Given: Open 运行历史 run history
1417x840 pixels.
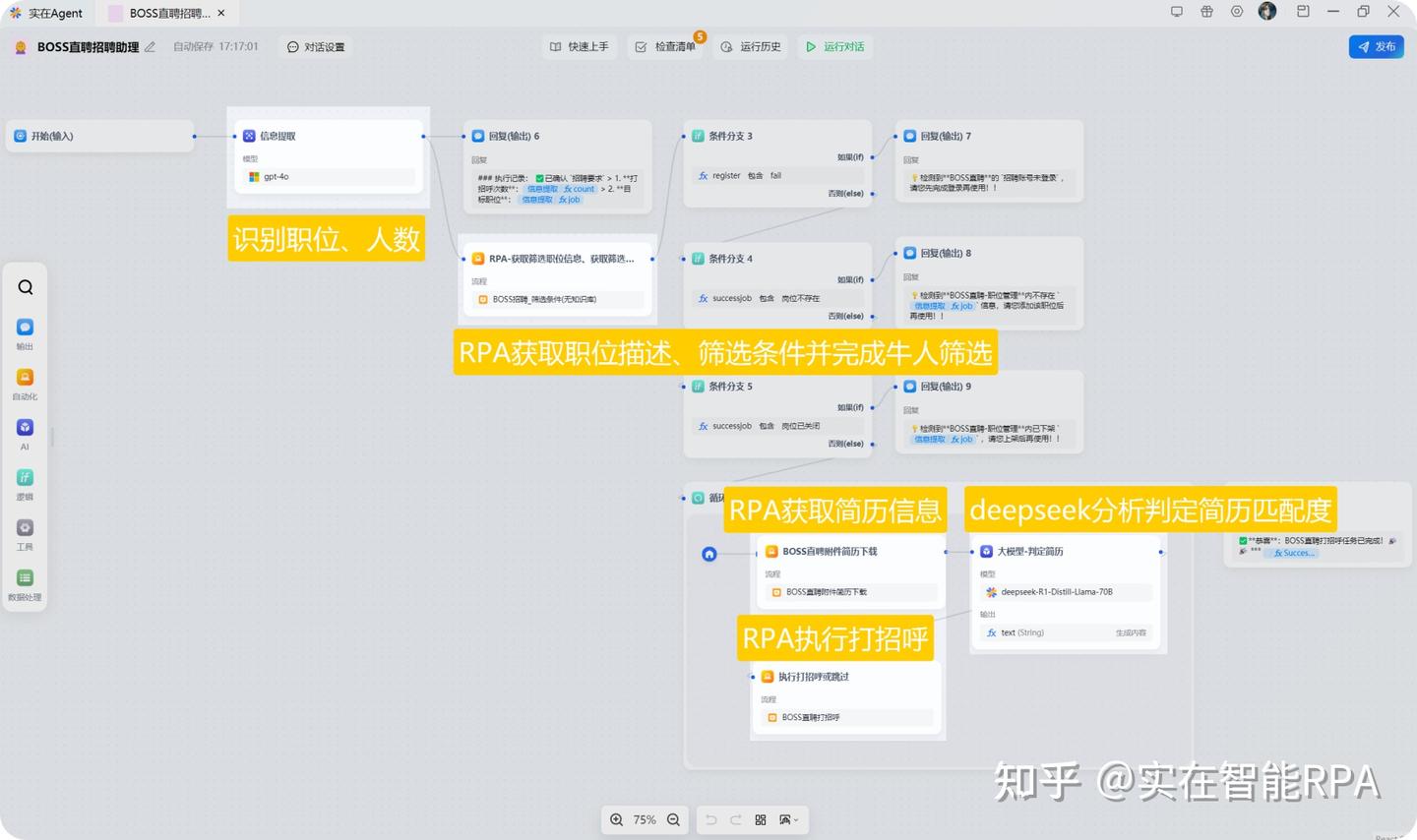Looking at the screenshot, I should click(x=751, y=46).
